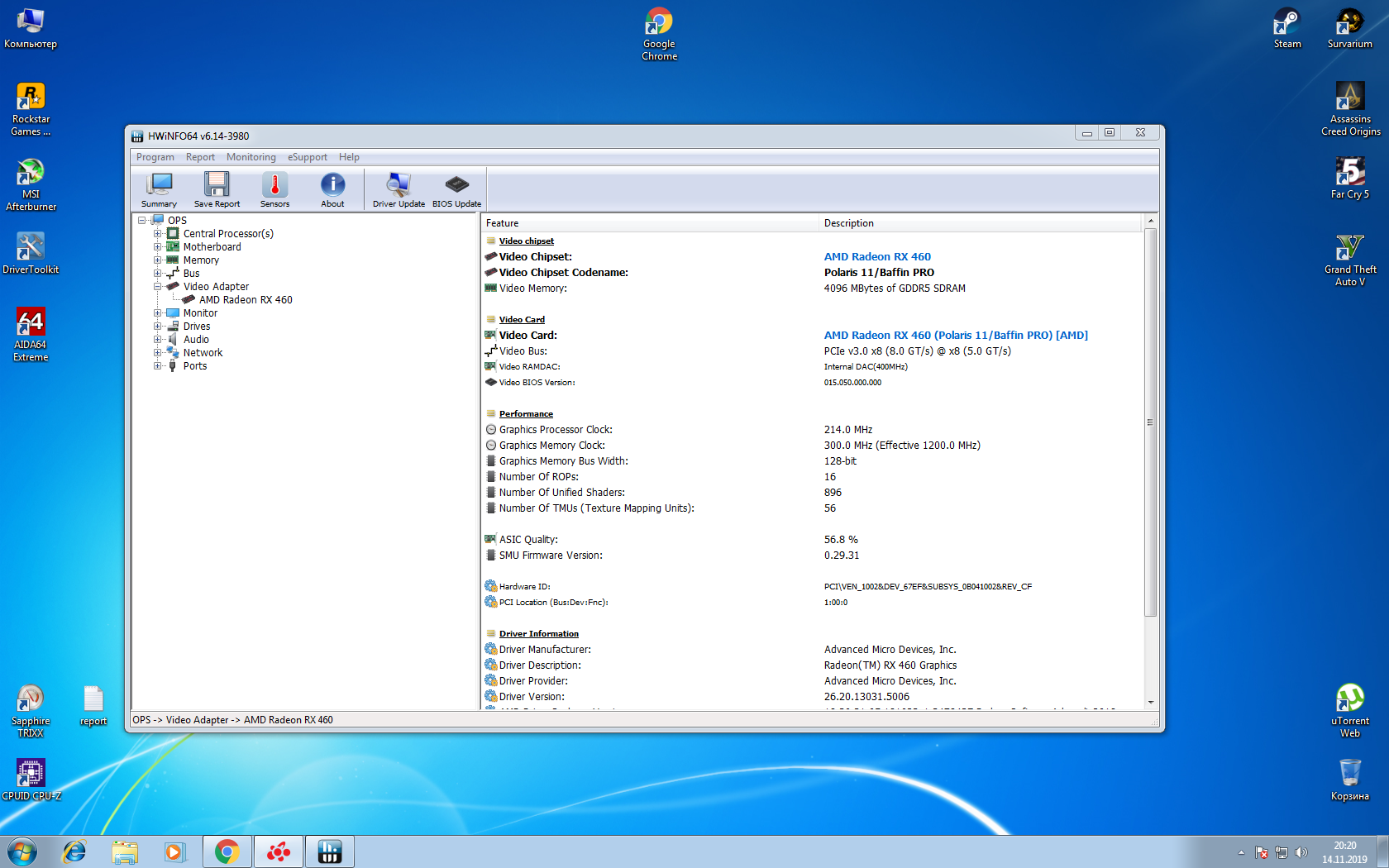Open the Program menu
This screenshot has height=868, width=1389.
pyautogui.click(x=155, y=157)
